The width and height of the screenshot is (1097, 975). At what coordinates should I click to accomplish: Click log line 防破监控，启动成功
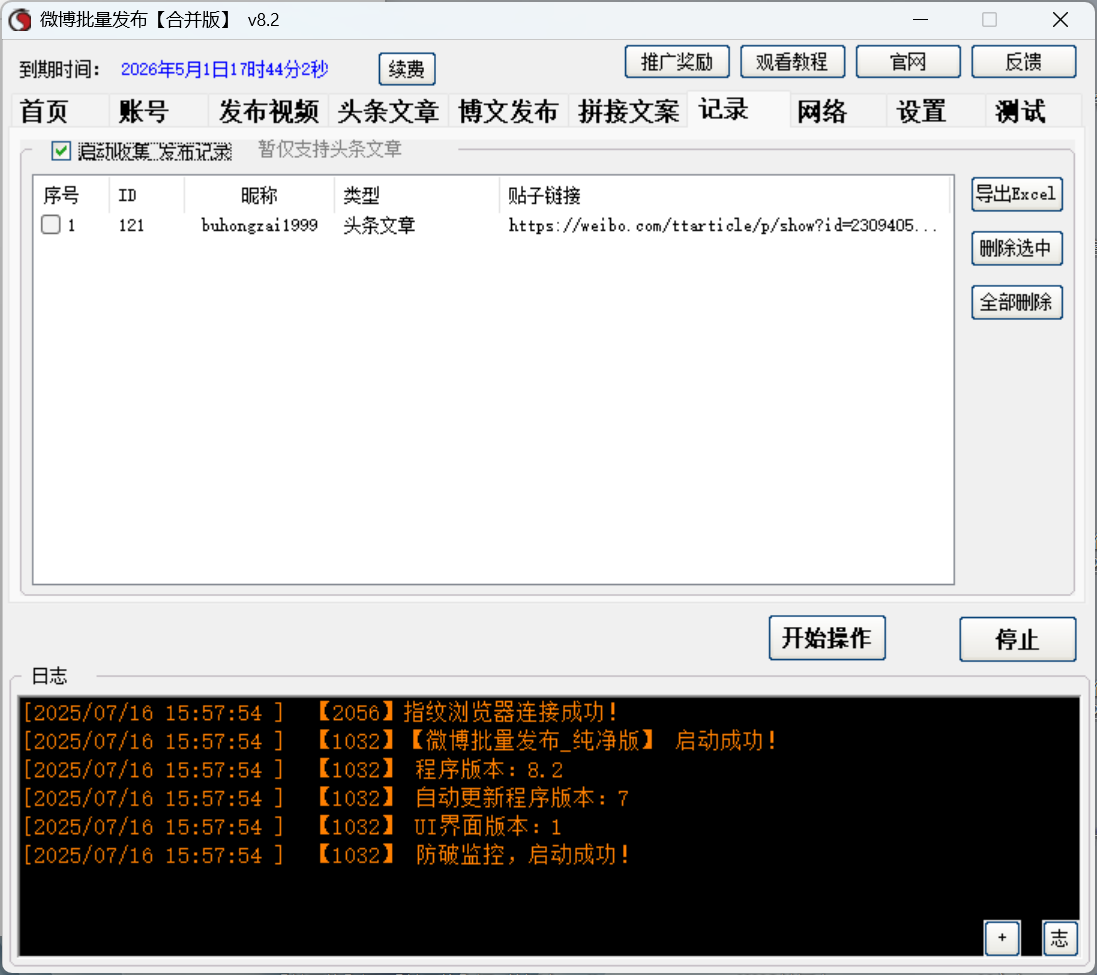tap(326, 855)
